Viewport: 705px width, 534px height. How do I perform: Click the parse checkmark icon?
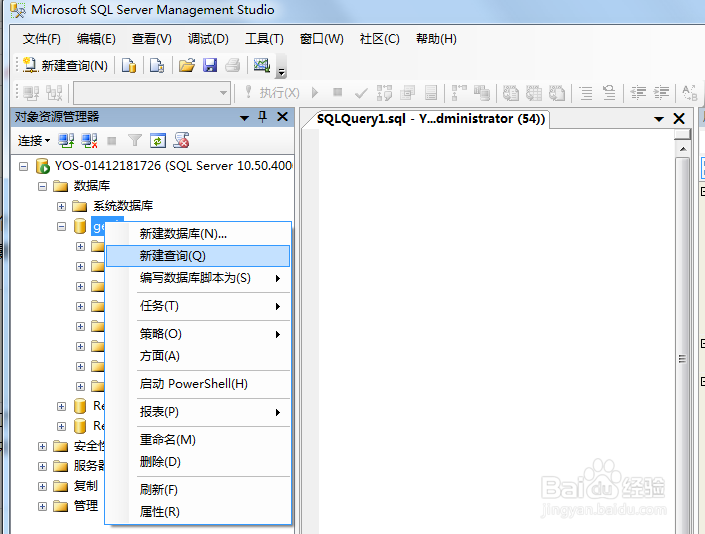(x=361, y=93)
